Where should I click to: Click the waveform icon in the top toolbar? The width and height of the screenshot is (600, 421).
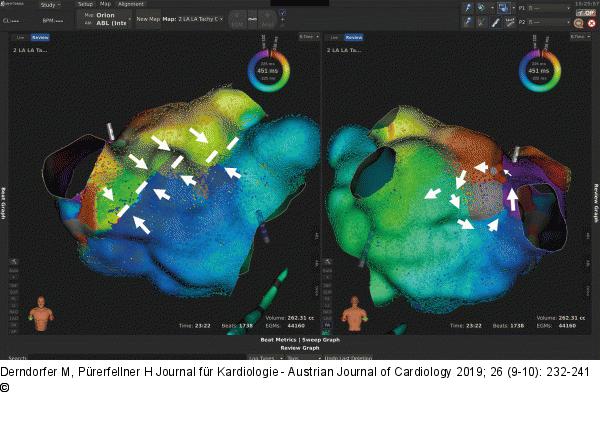252,19
